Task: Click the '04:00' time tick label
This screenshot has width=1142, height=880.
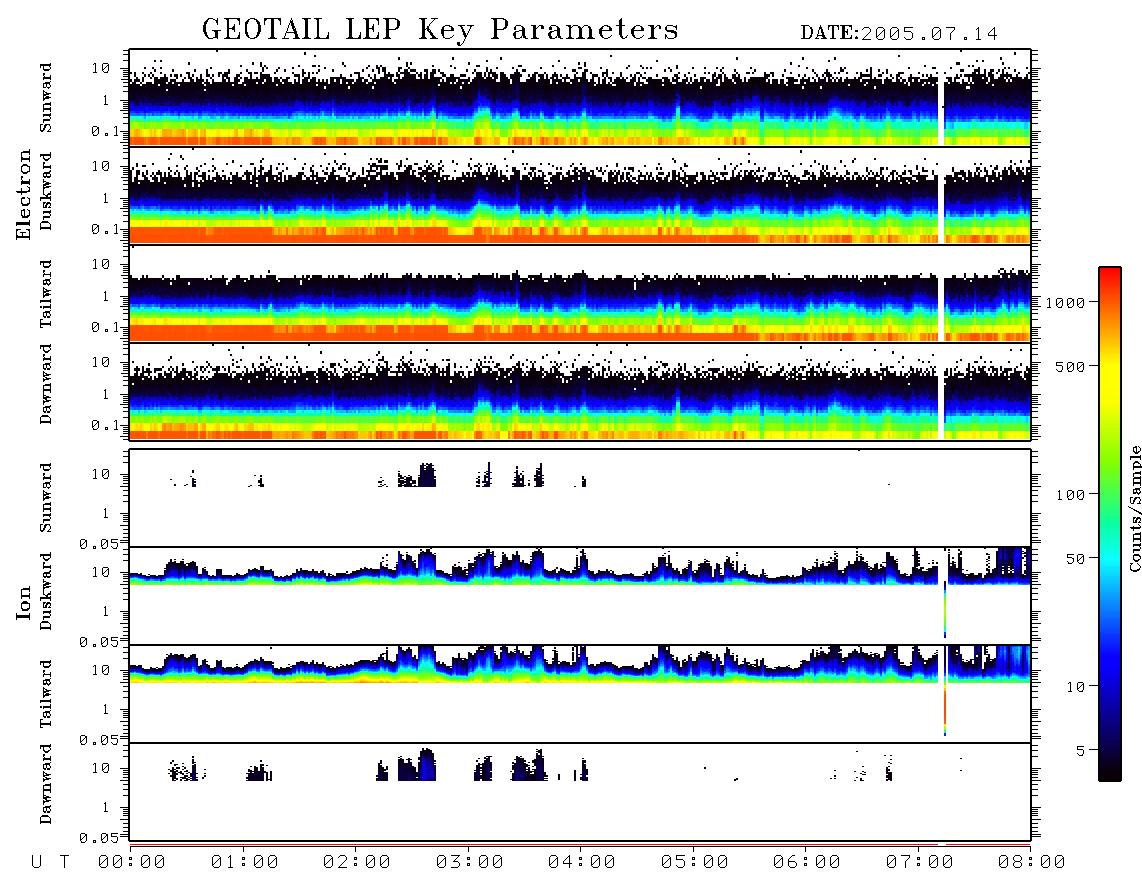Action: (582, 862)
